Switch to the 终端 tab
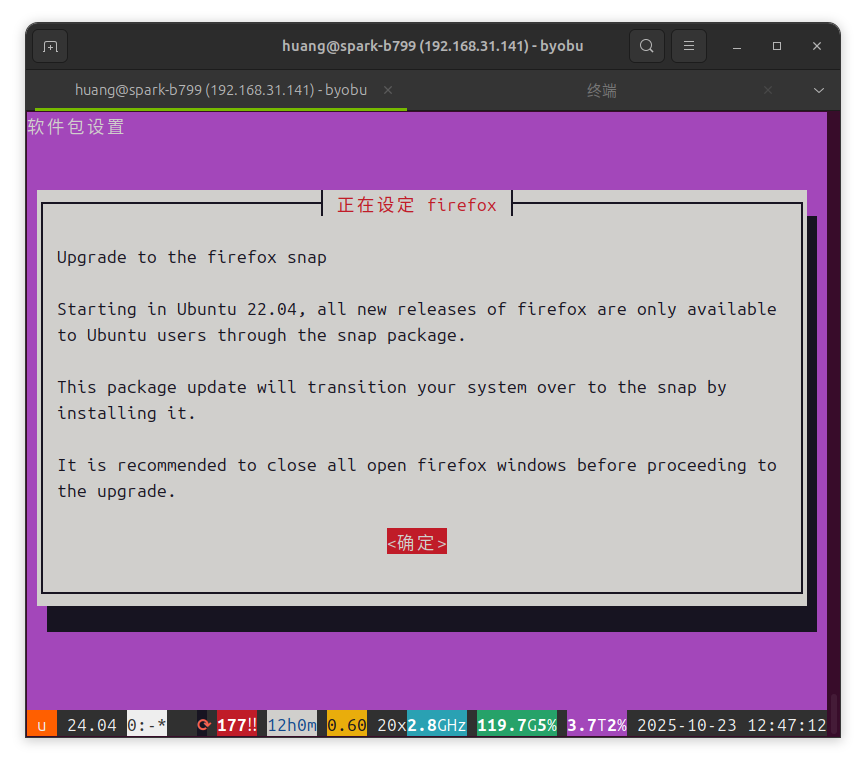The image size is (866, 766). (x=602, y=90)
